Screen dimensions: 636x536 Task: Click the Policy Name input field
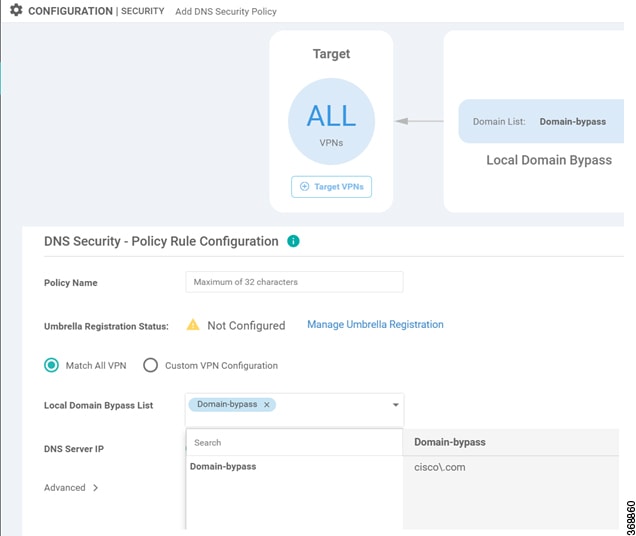[294, 282]
